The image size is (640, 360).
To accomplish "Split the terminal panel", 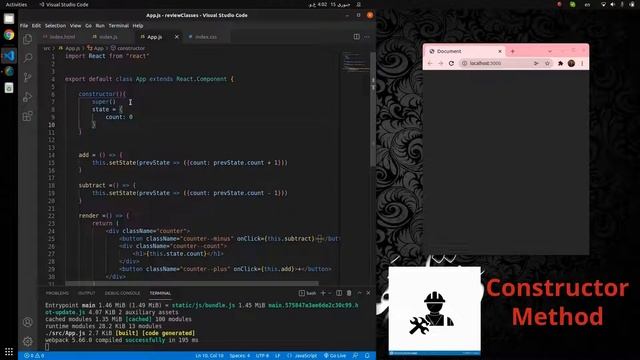I will pos(339,293).
